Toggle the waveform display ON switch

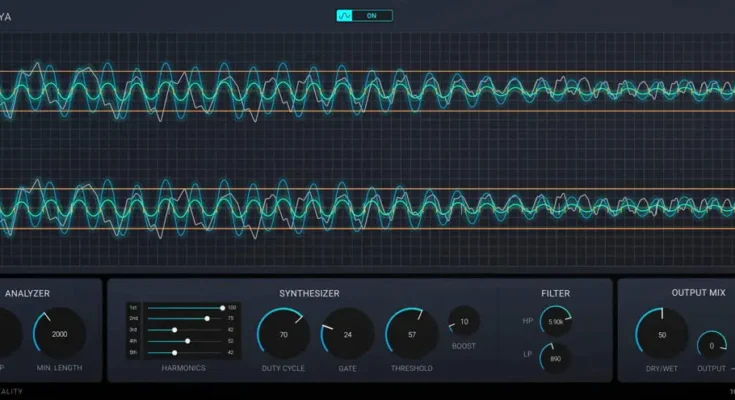pos(372,16)
